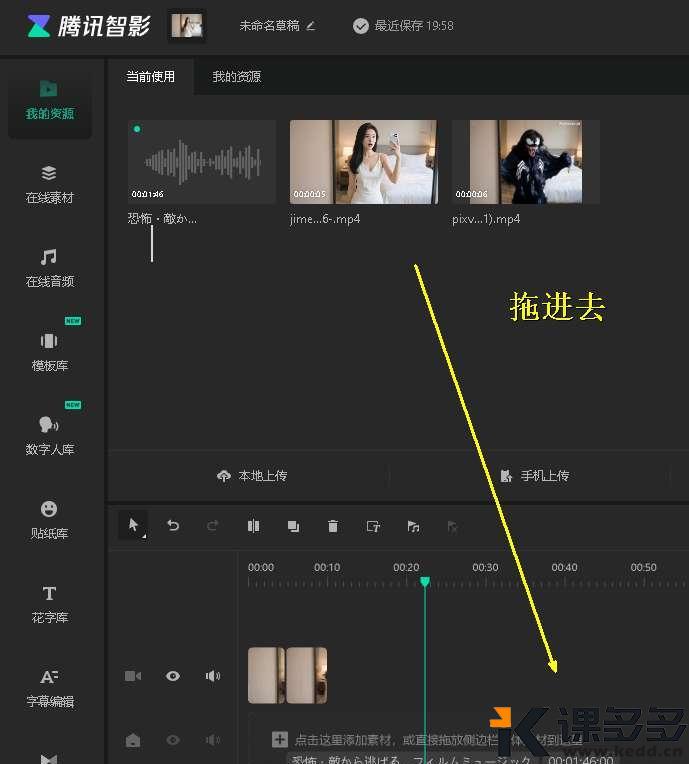Open the 在线音频 online audio panel

[x=49, y=267]
